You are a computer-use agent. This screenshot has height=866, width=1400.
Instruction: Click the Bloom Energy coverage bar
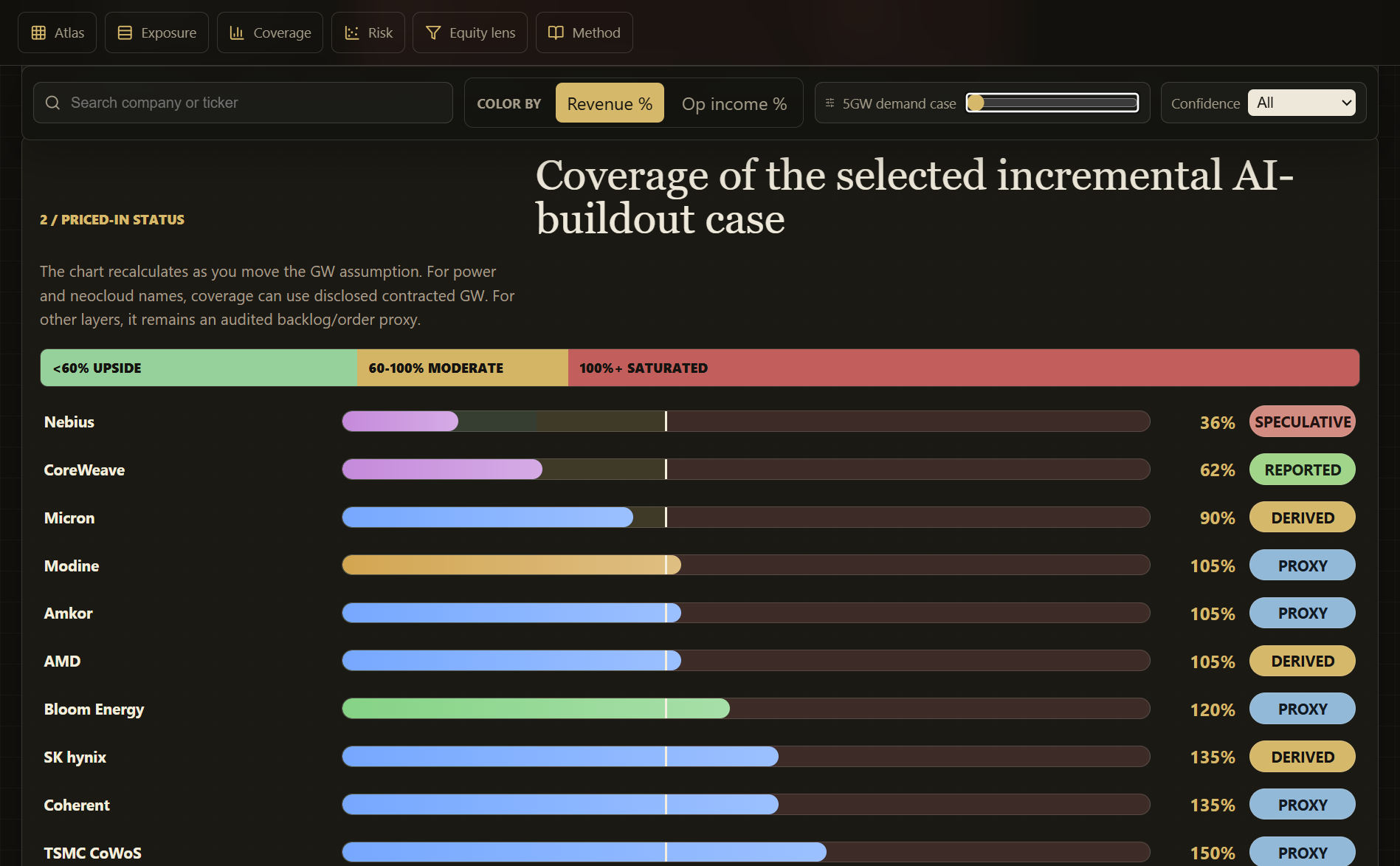coord(746,709)
